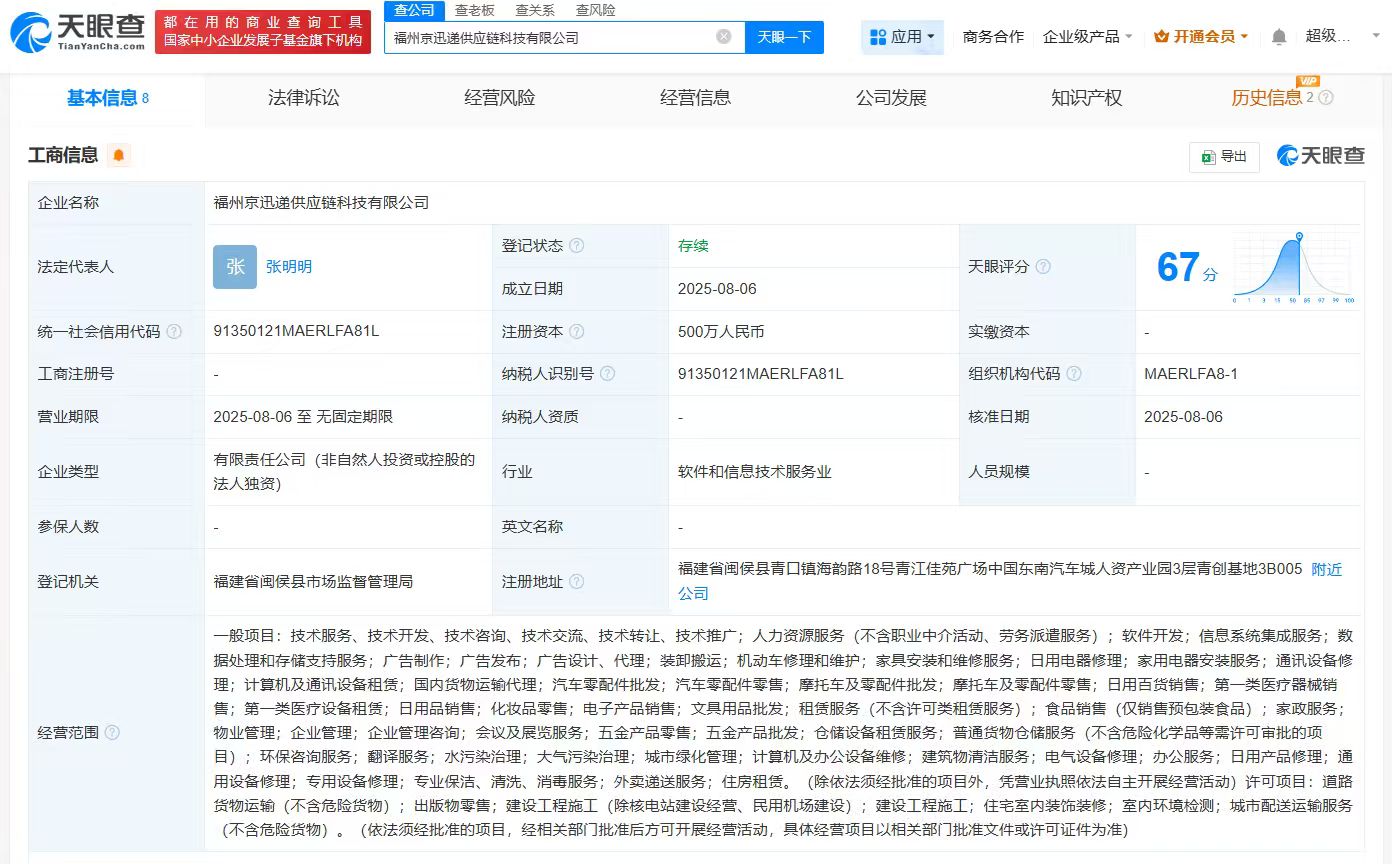This screenshot has width=1392, height=864.
Task: Open legal representative 张明明 link
Action: (289, 267)
